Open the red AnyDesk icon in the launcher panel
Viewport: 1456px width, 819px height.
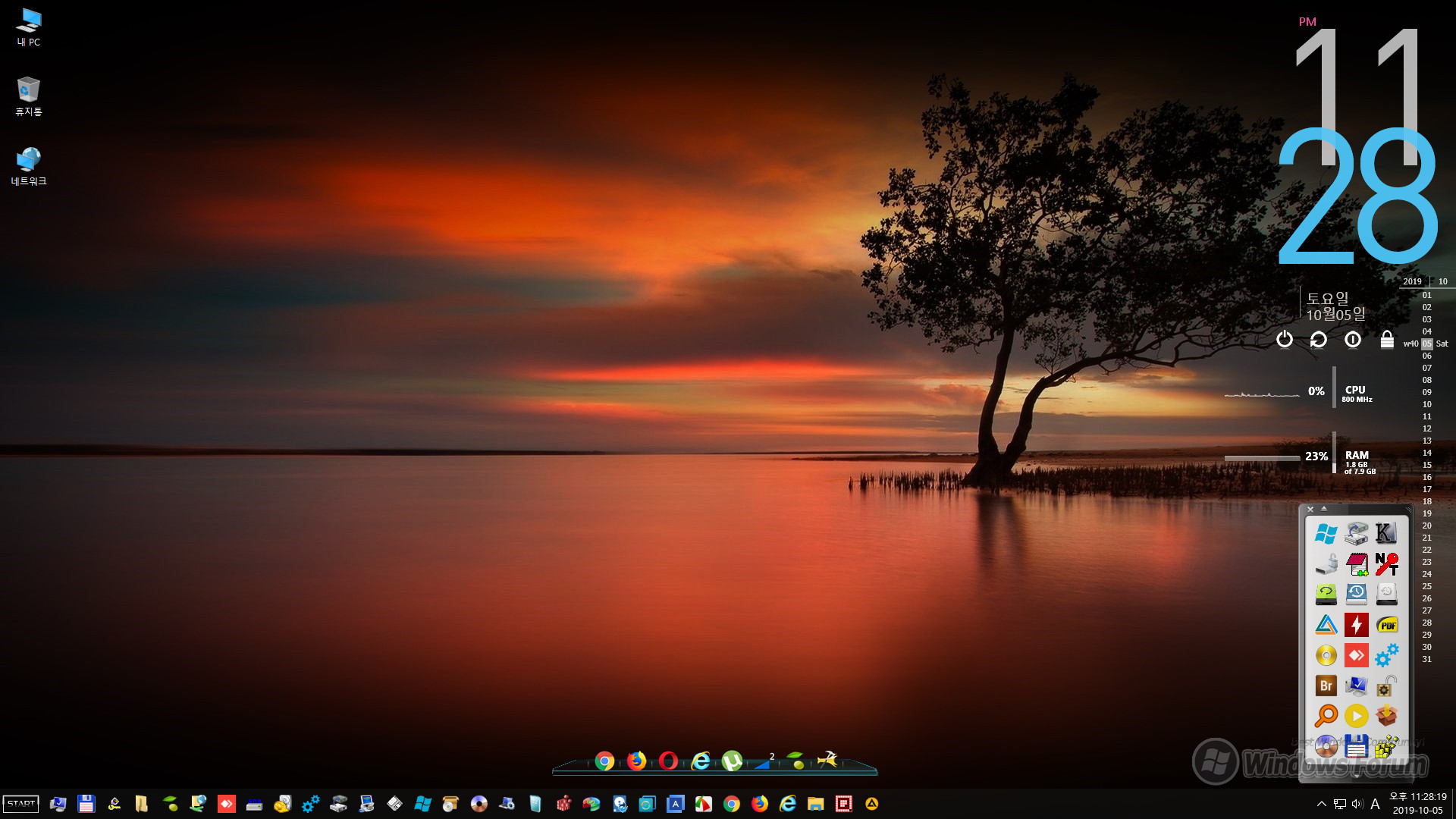1356,654
